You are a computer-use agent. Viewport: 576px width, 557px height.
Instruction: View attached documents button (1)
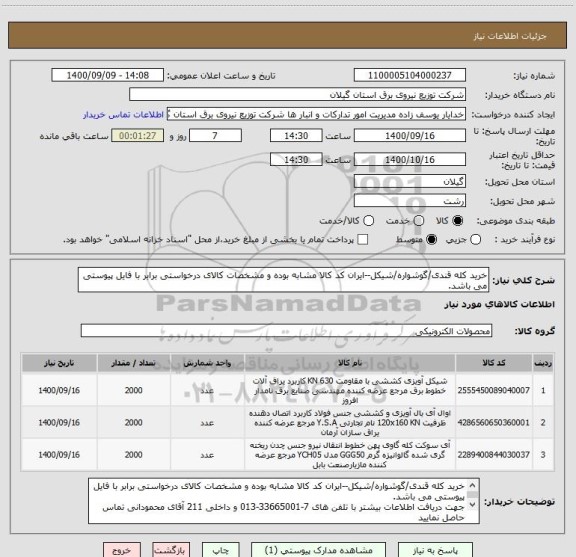click(318, 550)
